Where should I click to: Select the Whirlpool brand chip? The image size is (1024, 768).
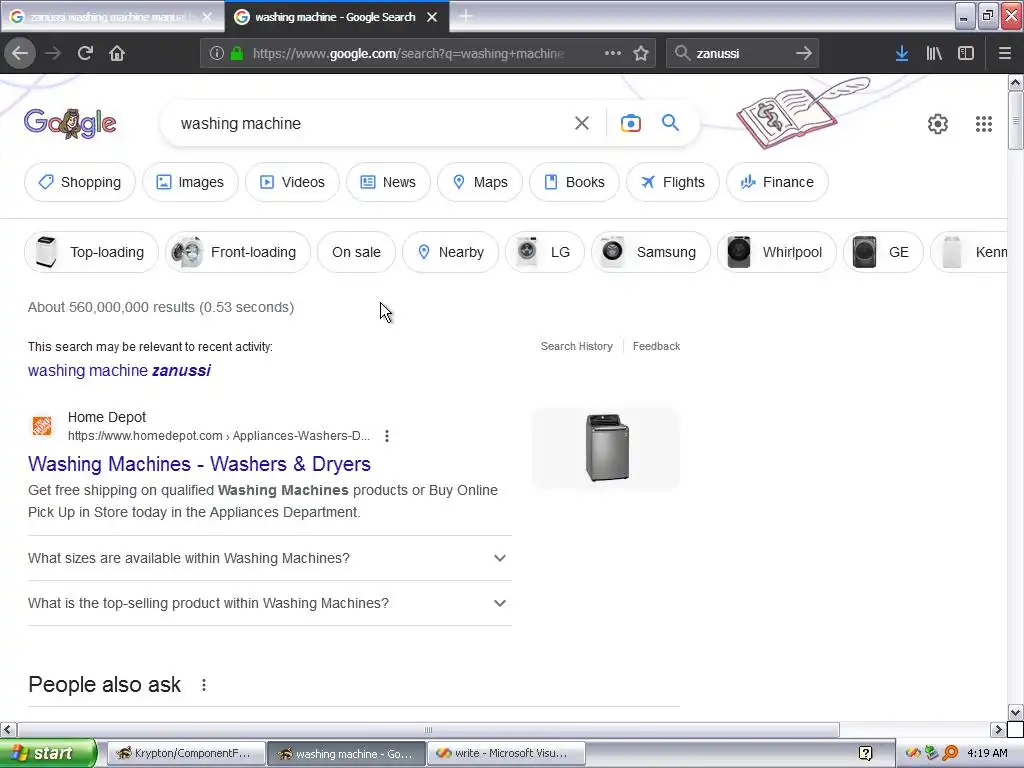[x=776, y=252]
